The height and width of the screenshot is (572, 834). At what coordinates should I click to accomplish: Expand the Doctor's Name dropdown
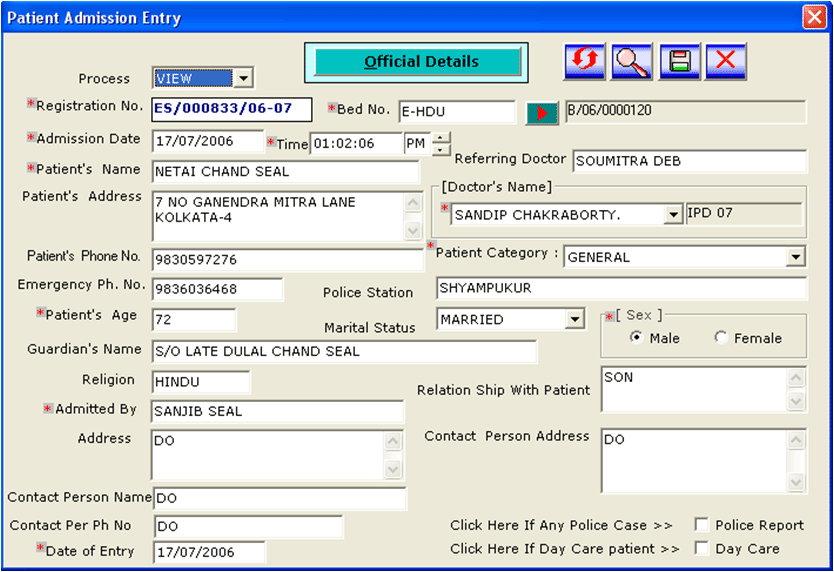tap(673, 215)
